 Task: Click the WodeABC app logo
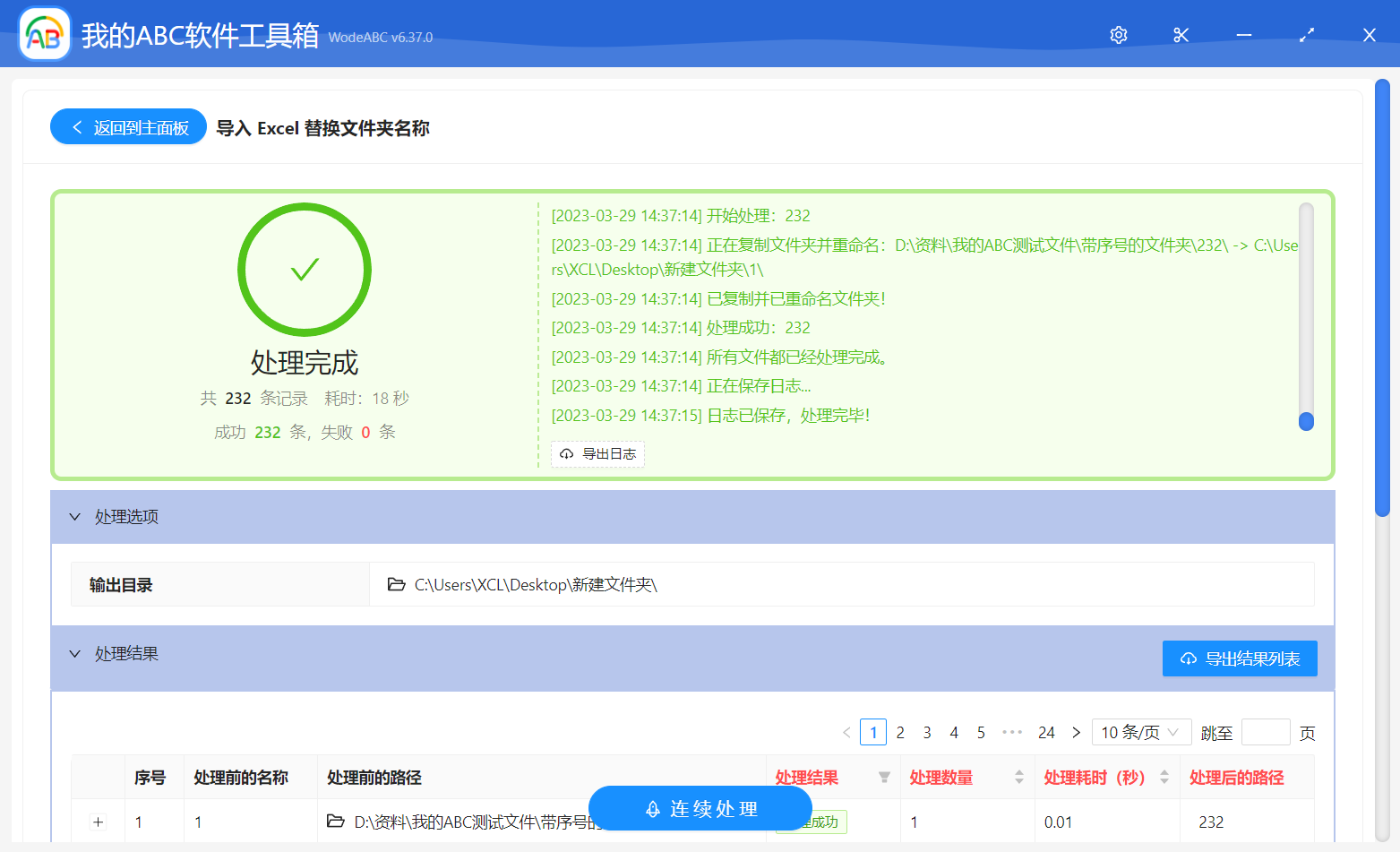click(x=45, y=35)
